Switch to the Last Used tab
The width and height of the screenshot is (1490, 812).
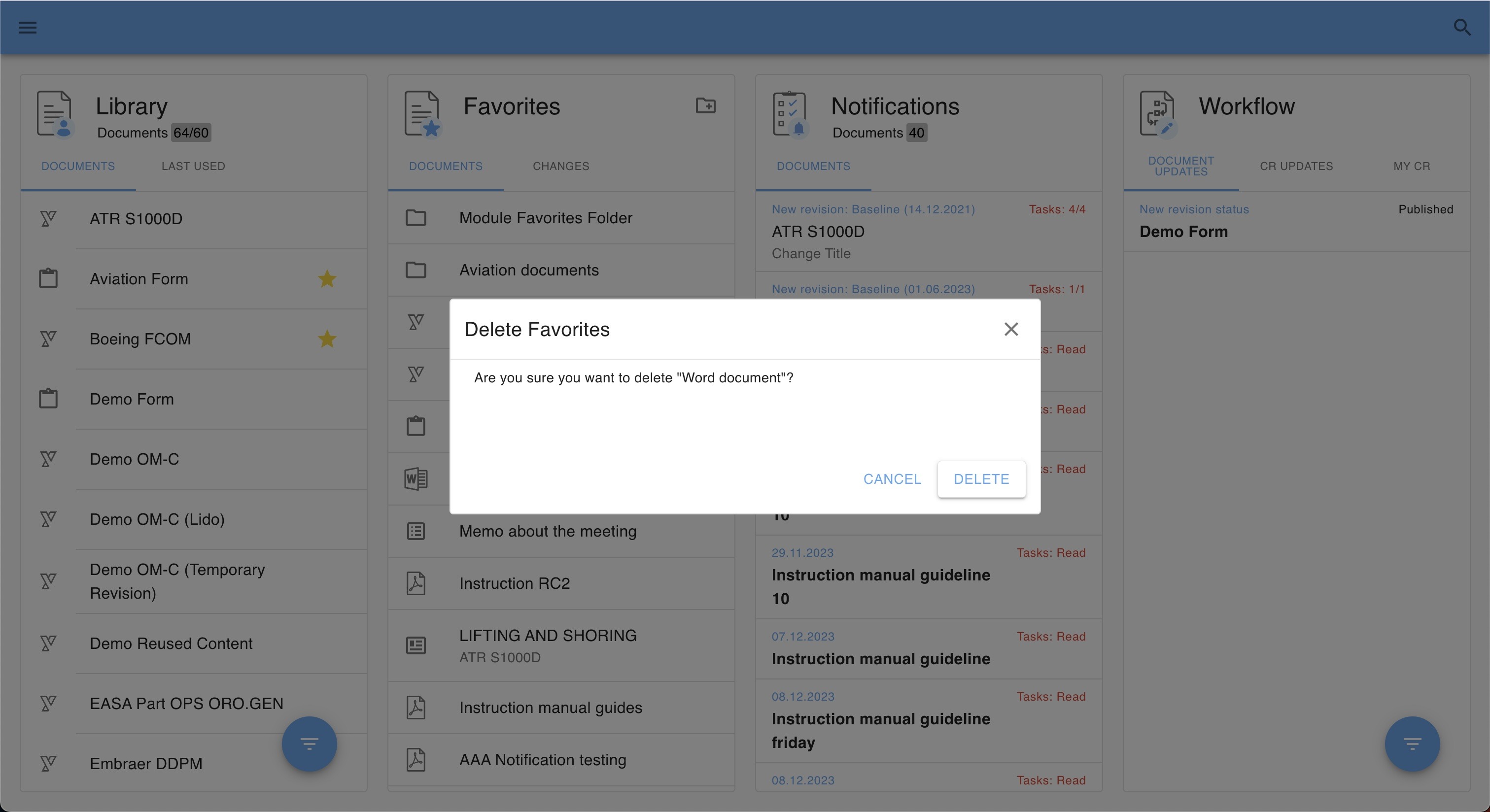[x=193, y=167]
